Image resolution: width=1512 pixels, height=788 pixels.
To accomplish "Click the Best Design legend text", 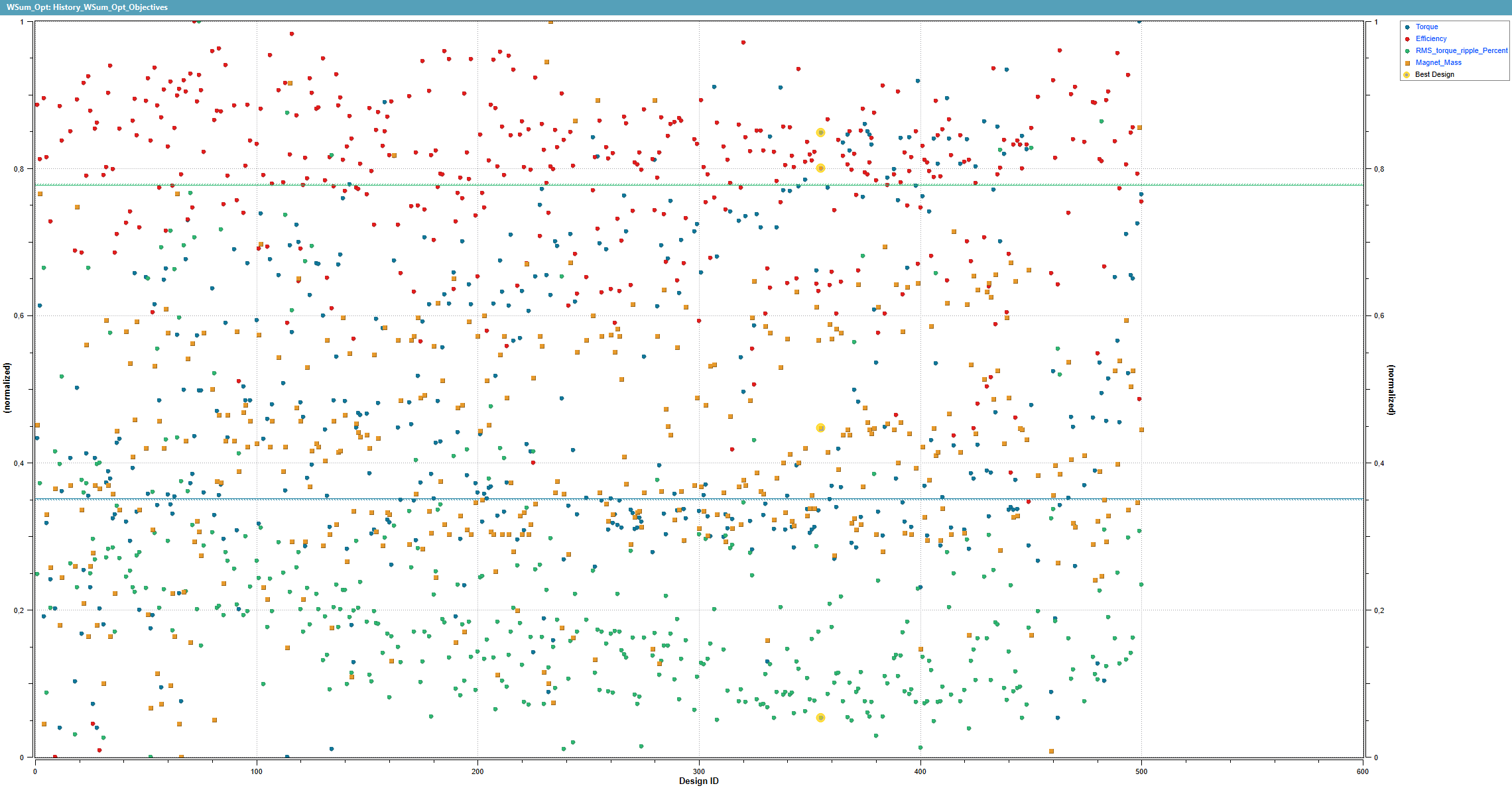I will pos(1434,75).
